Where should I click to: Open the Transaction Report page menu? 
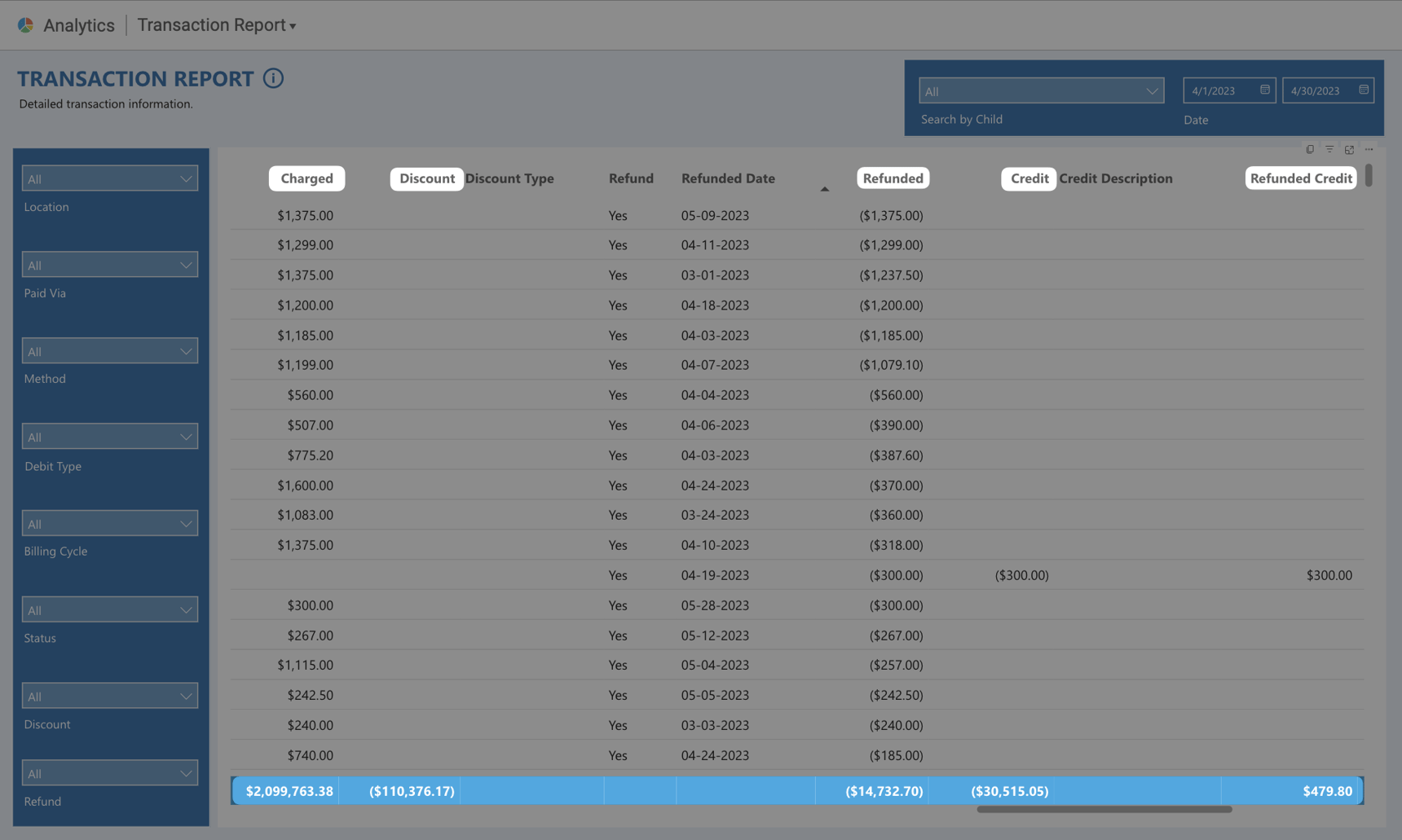[x=216, y=24]
